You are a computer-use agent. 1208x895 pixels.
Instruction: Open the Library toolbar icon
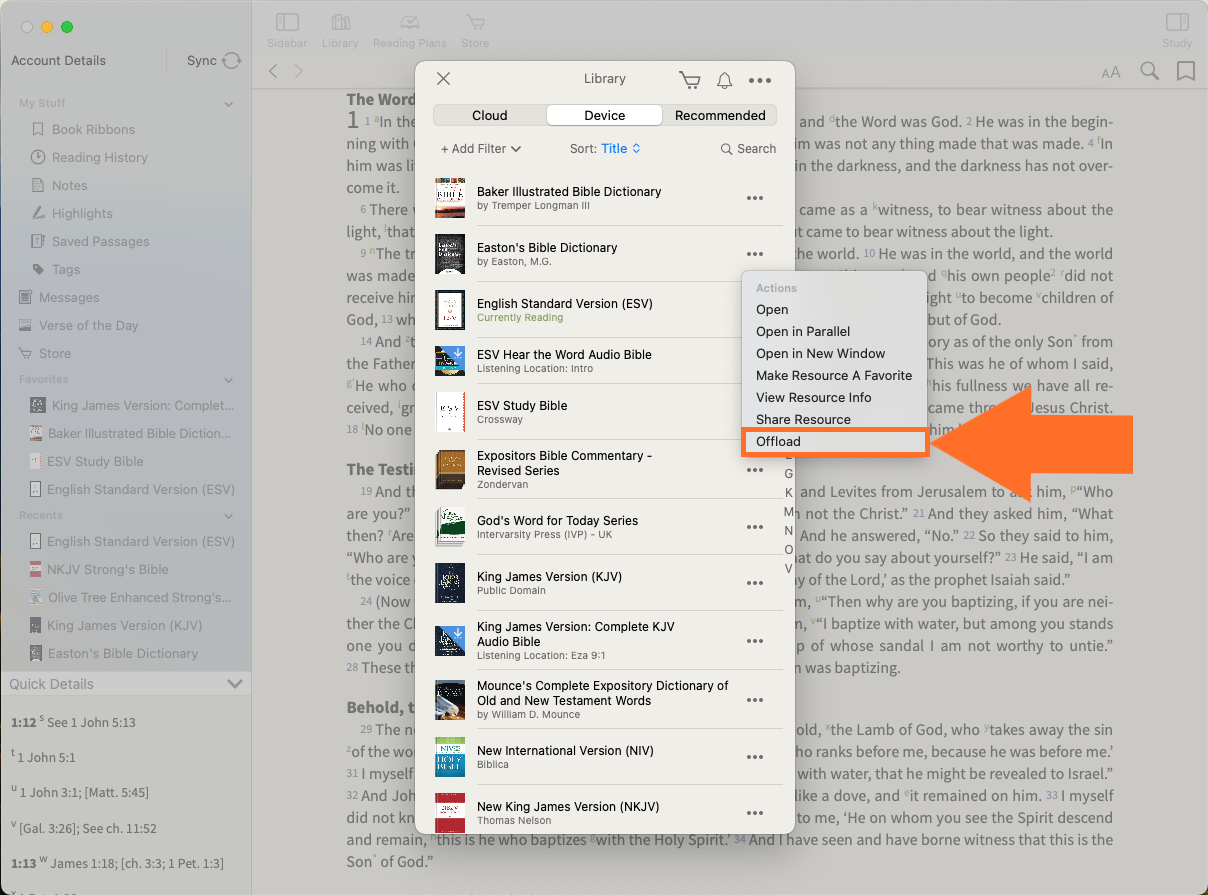pyautogui.click(x=340, y=22)
